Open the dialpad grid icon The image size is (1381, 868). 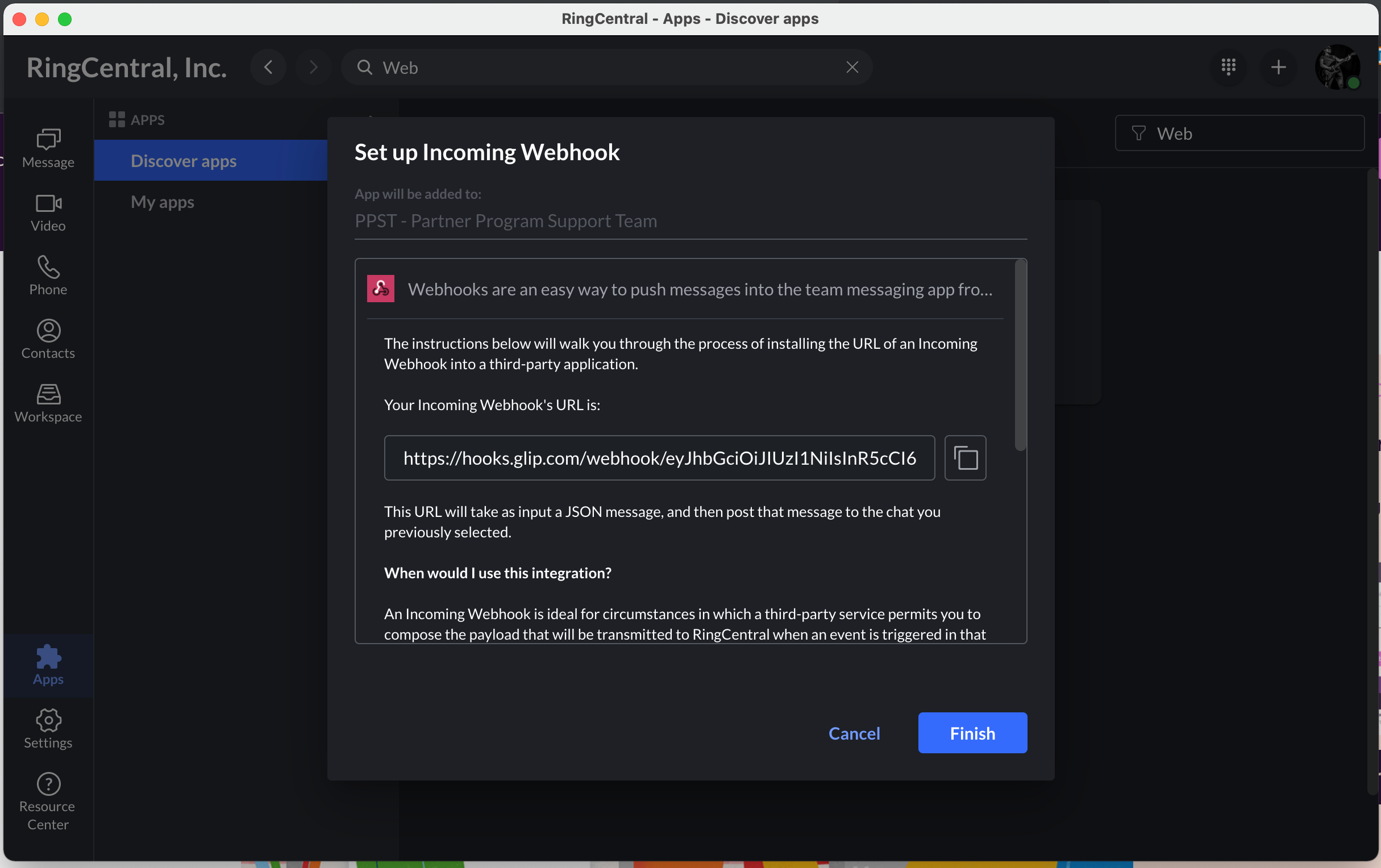click(1229, 67)
